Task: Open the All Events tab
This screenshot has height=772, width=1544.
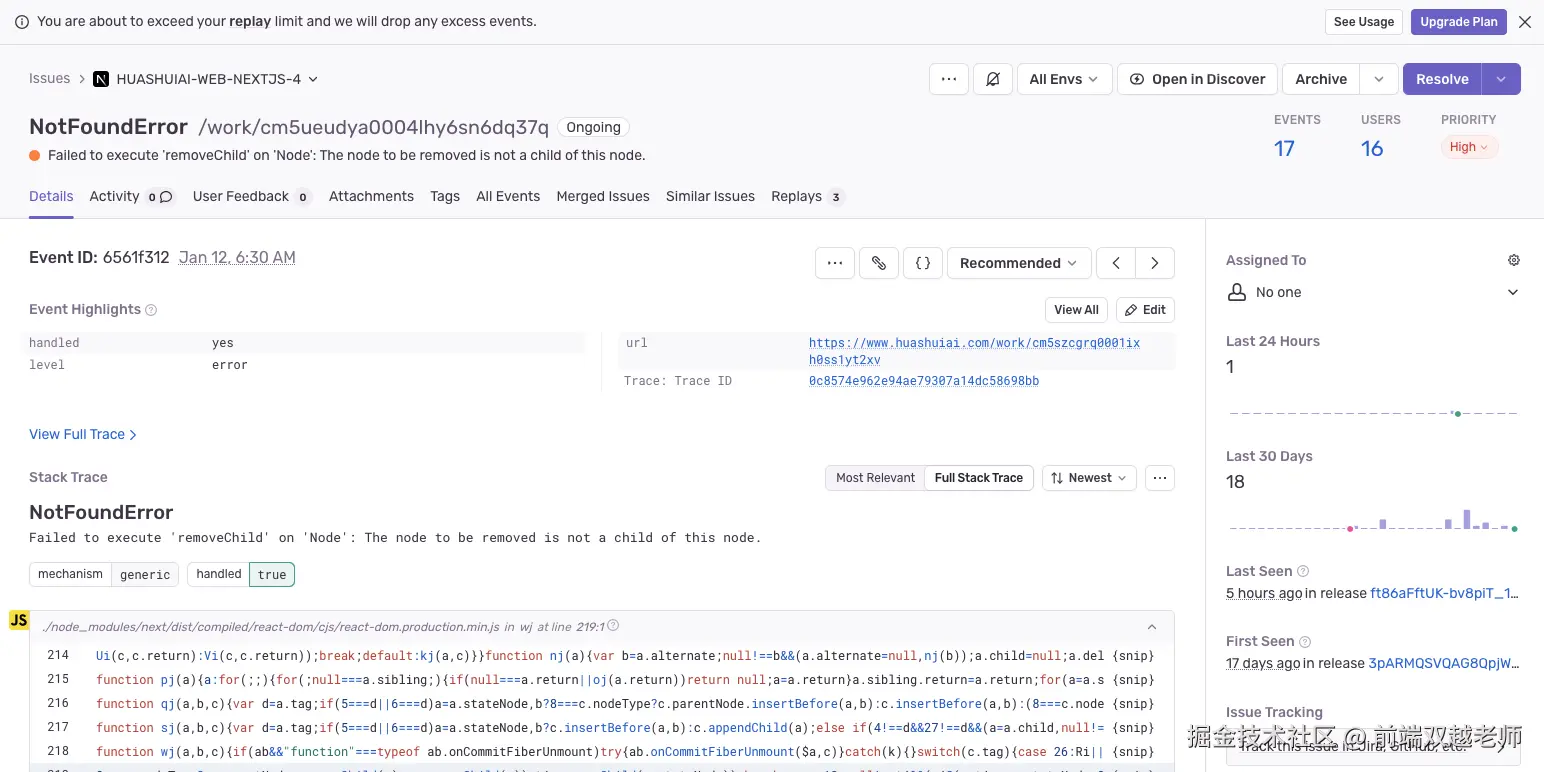Action: point(507,196)
